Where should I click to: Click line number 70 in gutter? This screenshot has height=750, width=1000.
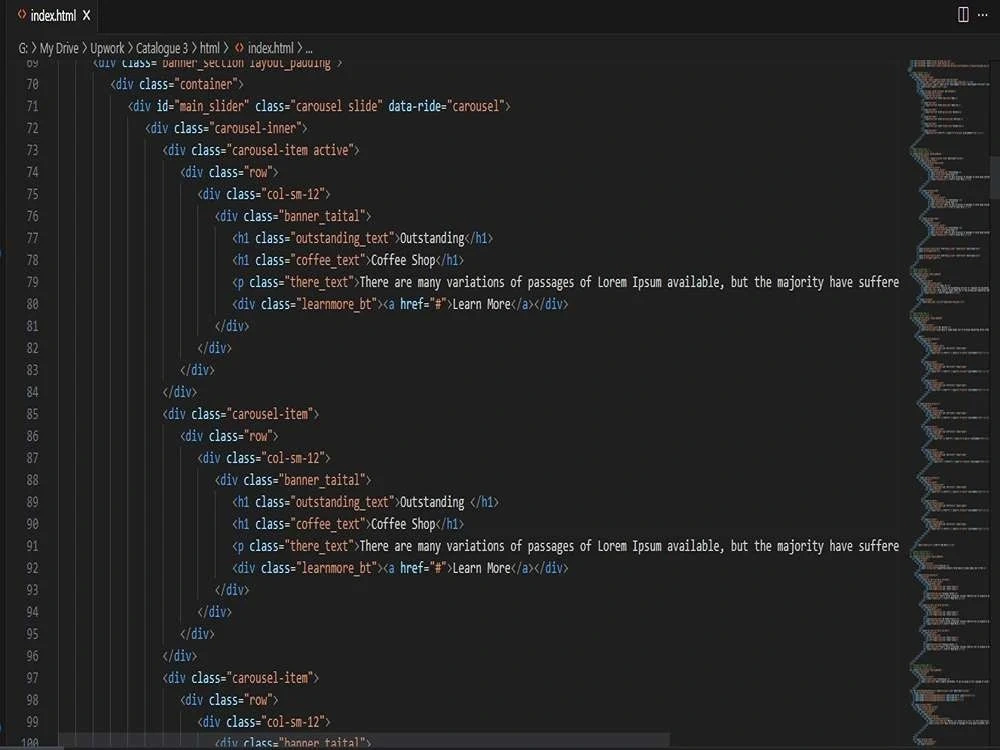33,84
